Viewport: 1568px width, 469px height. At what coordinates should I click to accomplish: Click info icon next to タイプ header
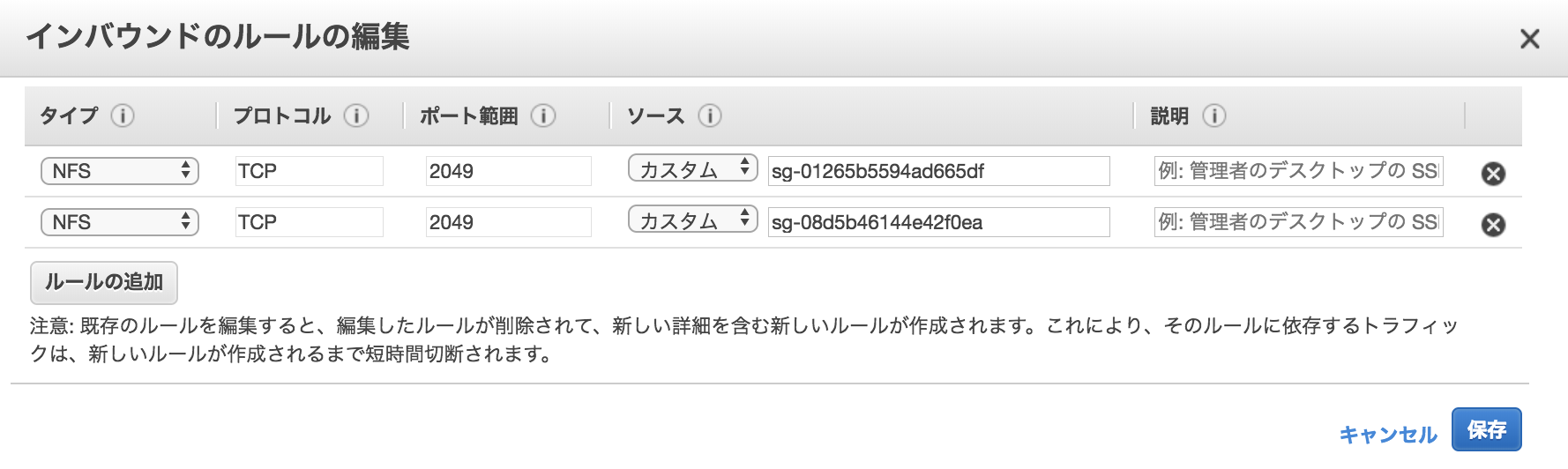123,115
